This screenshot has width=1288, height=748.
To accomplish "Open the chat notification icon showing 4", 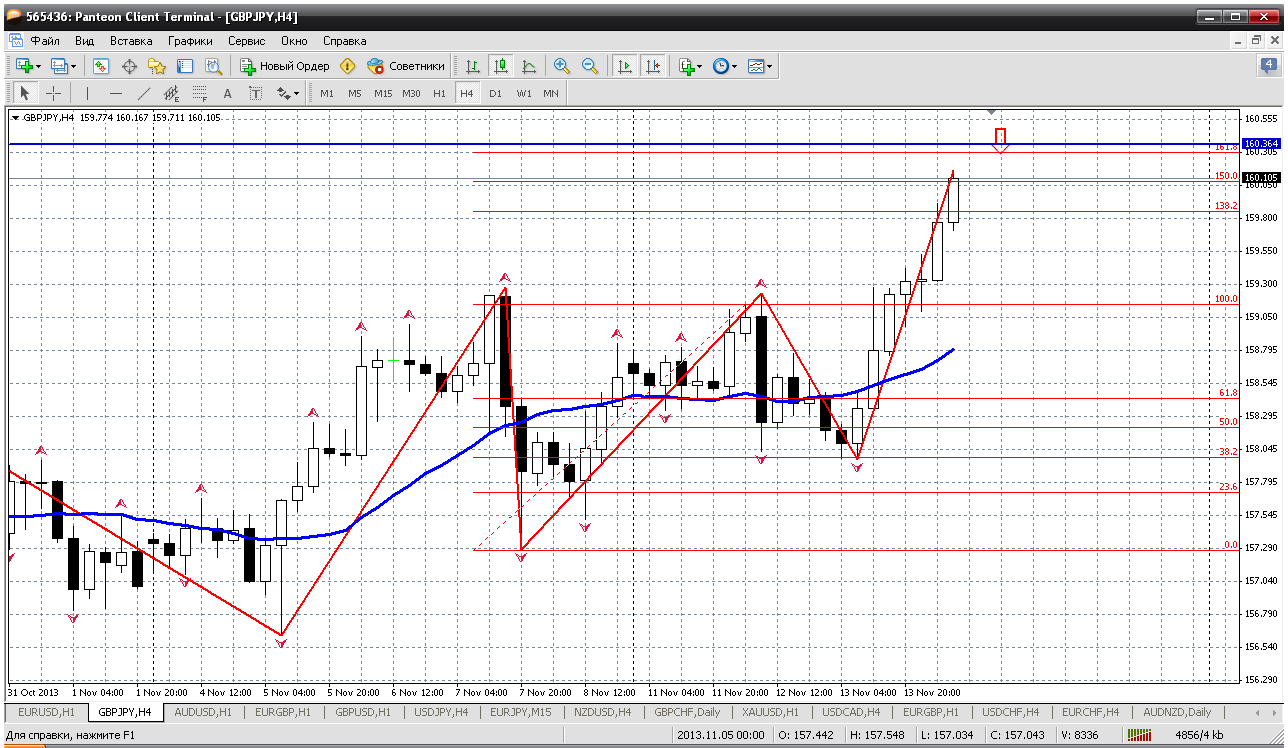I will click(1267, 66).
